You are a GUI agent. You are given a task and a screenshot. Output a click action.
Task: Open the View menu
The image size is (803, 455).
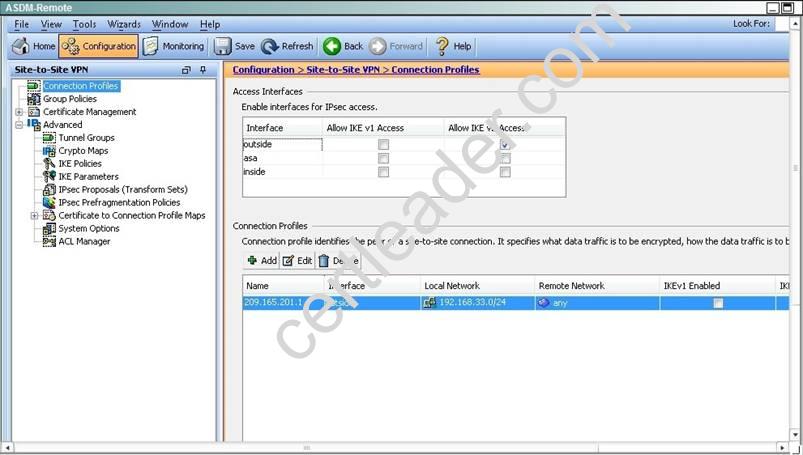pyautogui.click(x=51, y=24)
